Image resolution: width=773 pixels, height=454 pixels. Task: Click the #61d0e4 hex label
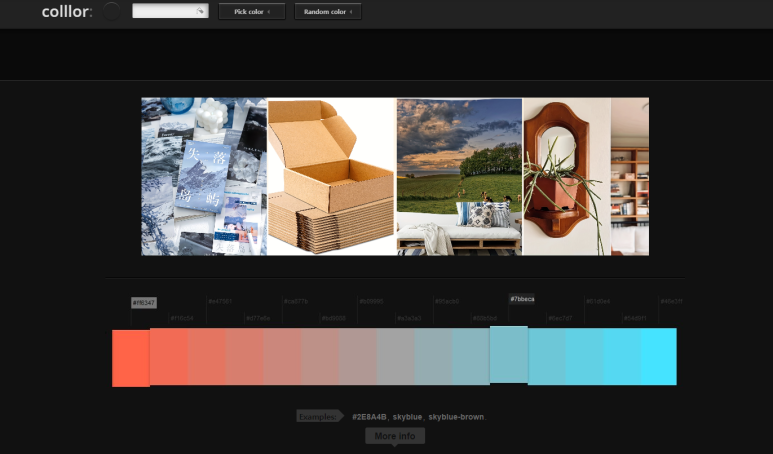(x=598, y=301)
